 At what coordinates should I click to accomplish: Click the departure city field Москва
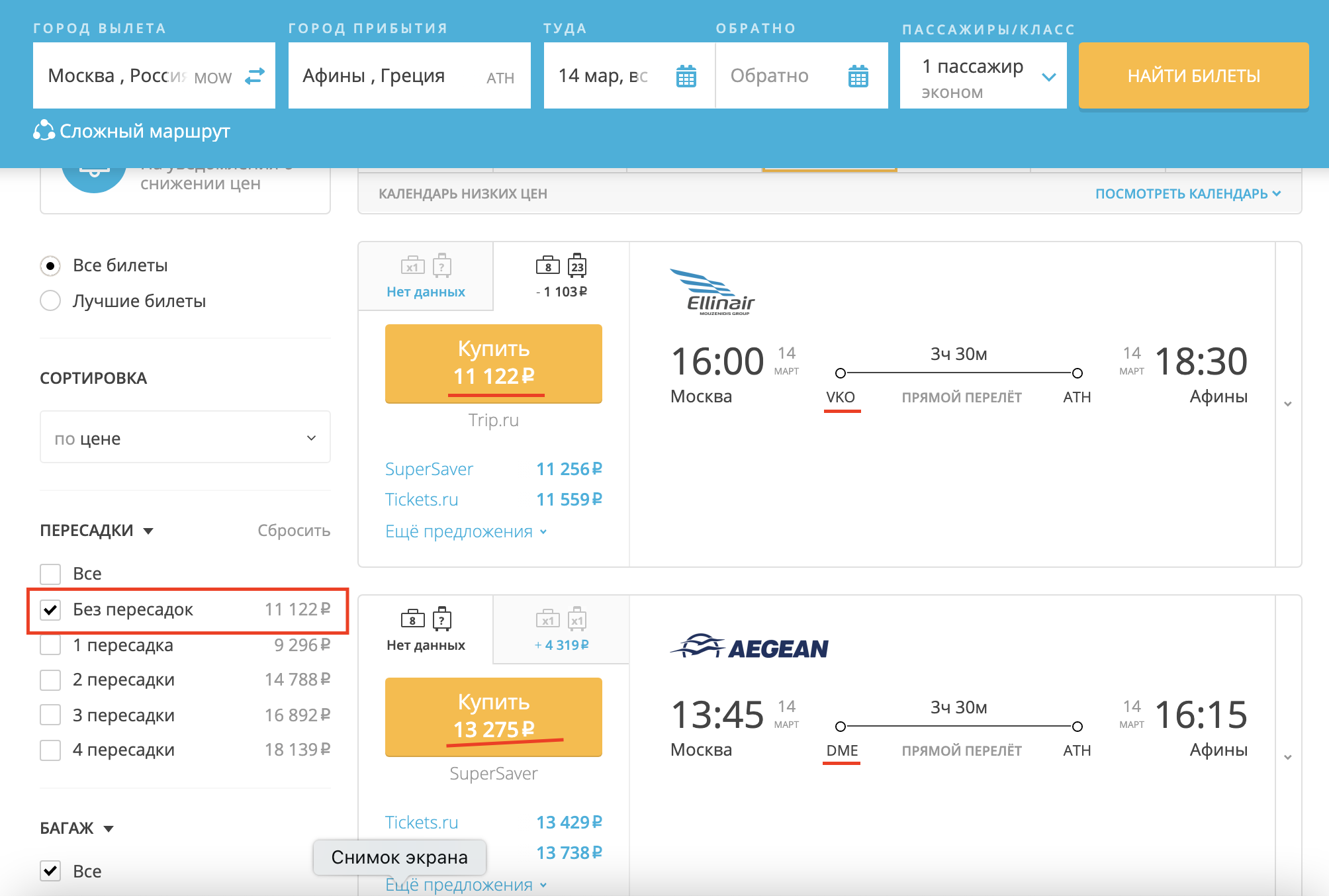tap(154, 75)
